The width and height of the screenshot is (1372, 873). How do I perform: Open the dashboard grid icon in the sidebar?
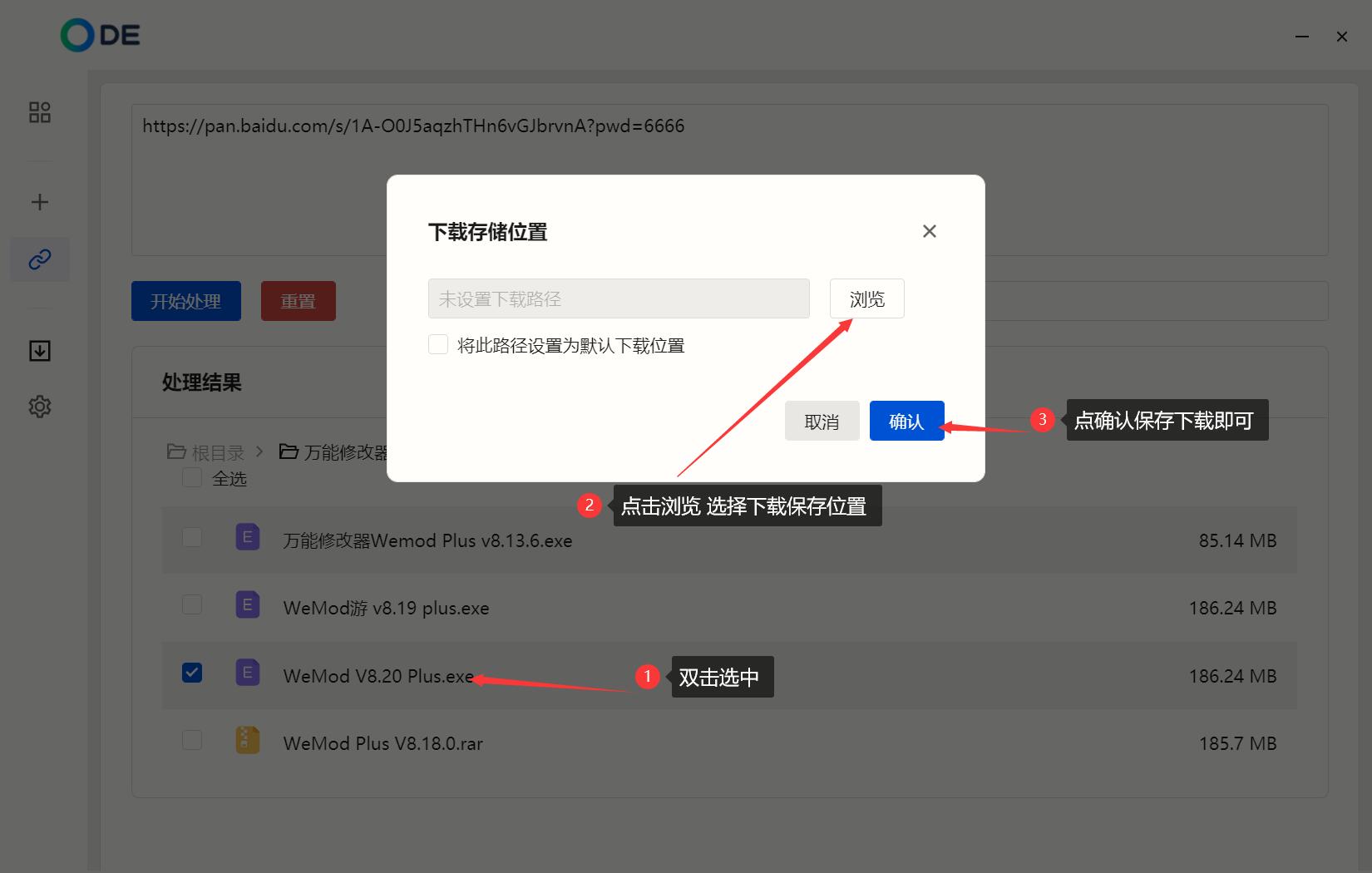point(39,111)
